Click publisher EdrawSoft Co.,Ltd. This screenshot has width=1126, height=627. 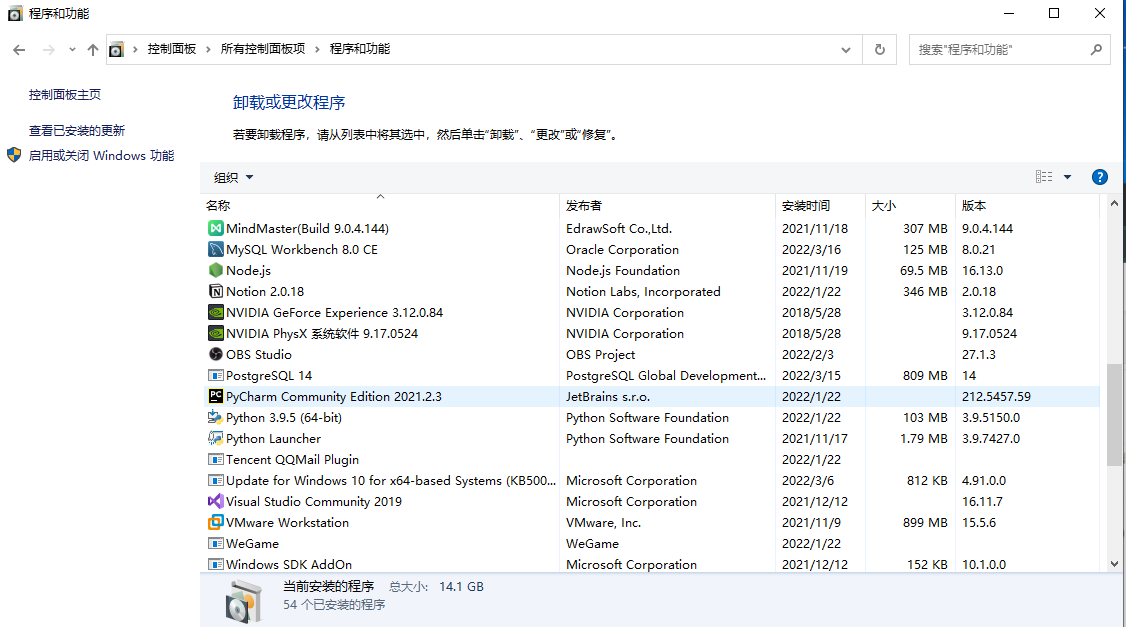click(x=619, y=228)
